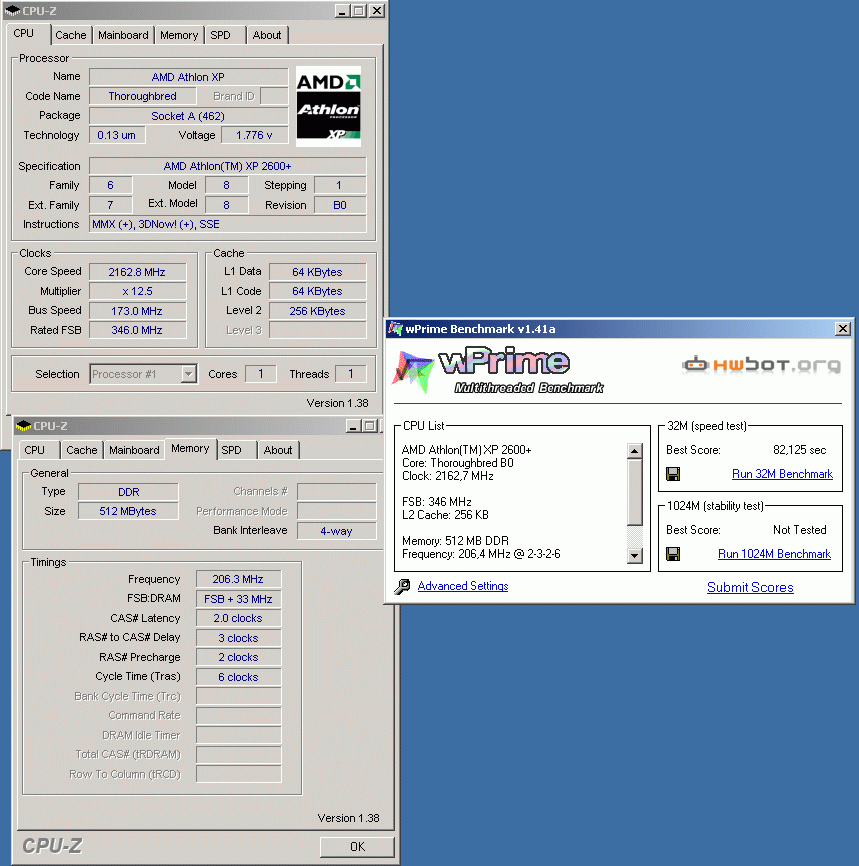
Task: Click the wPrime colorful logo graphic
Action: click(413, 372)
